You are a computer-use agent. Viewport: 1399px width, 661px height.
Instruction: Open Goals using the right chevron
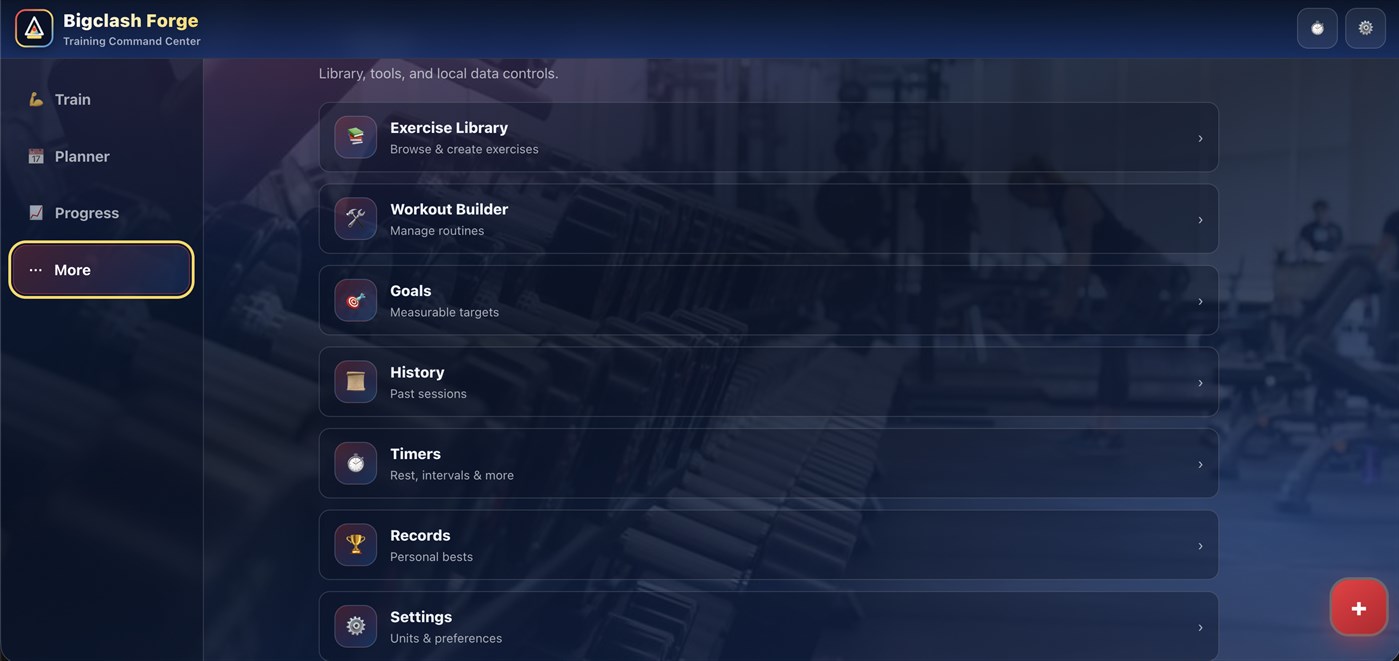[x=1200, y=301]
